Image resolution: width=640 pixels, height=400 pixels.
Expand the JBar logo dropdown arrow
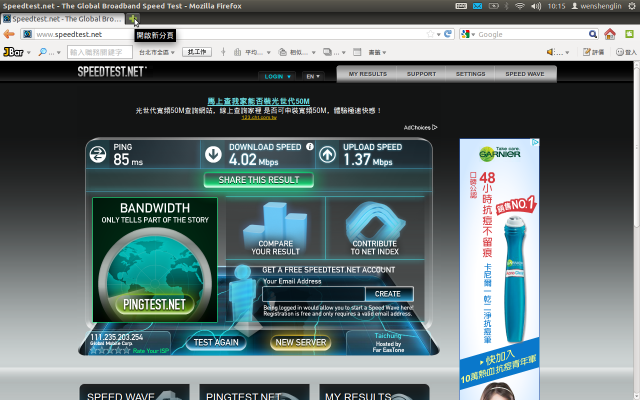[29, 53]
